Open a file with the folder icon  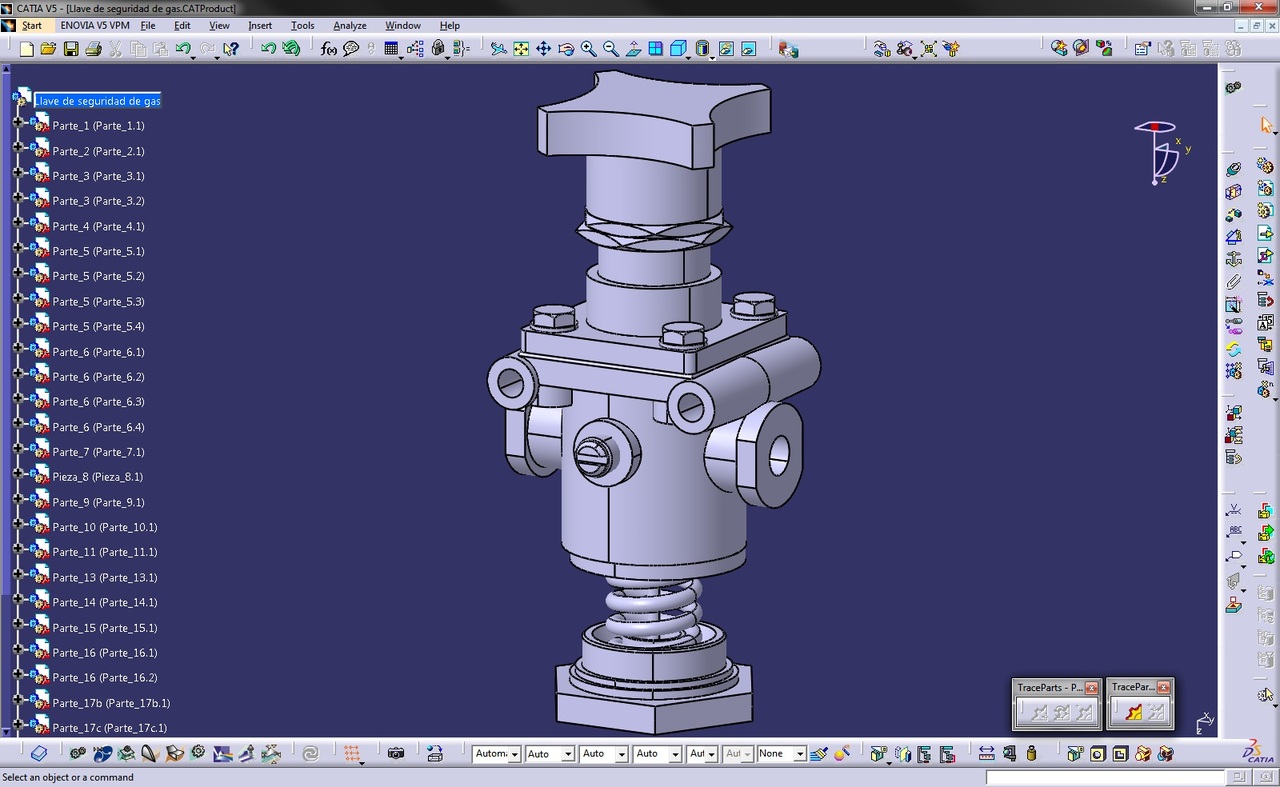click(x=48, y=49)
